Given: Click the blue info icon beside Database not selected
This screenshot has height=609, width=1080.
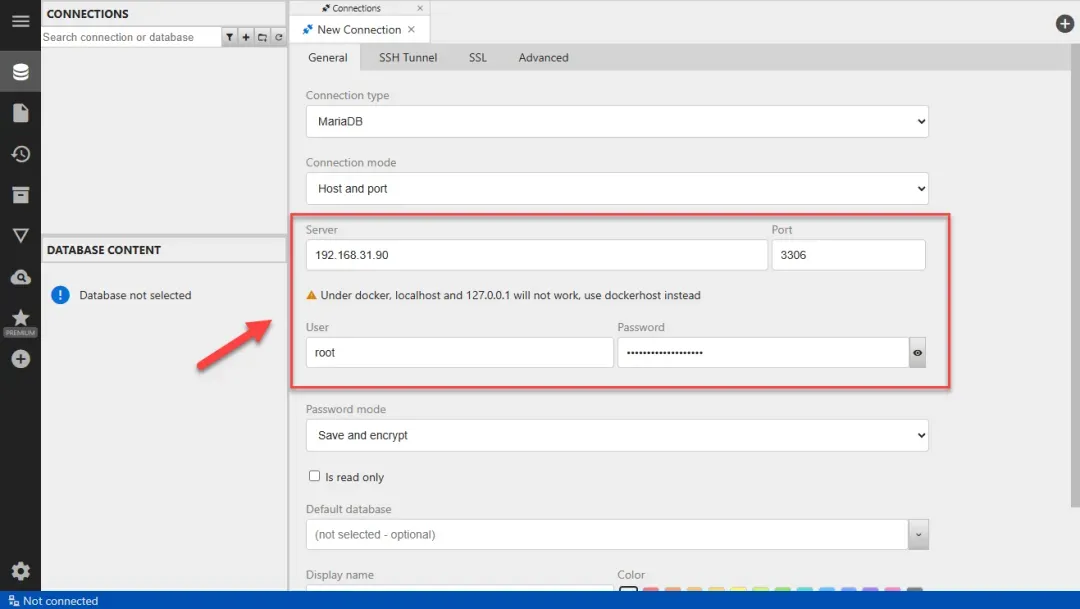Looking at the screenshot, I should pos(61,295).
